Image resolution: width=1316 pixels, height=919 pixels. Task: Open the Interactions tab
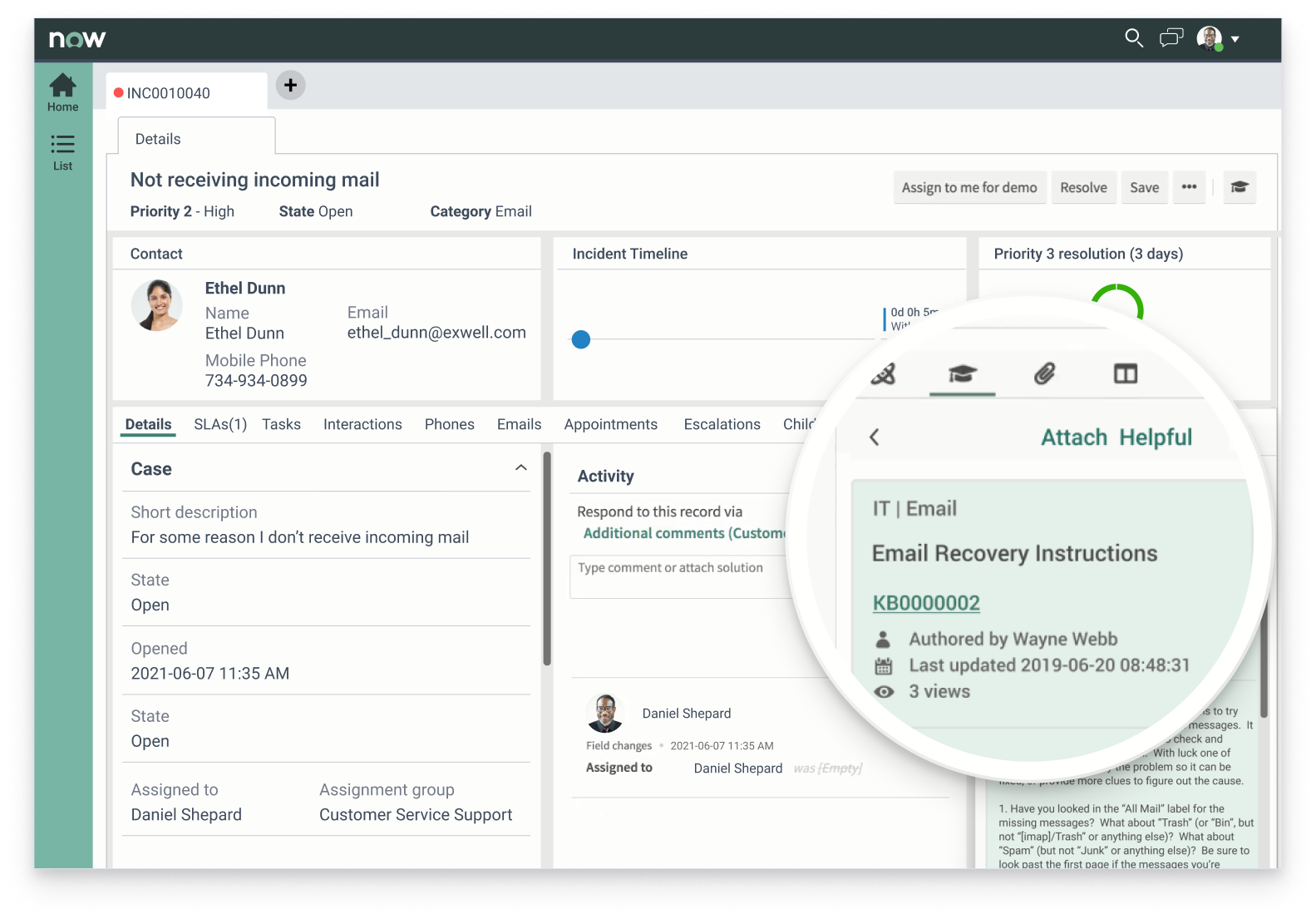[x=362, y=424]
